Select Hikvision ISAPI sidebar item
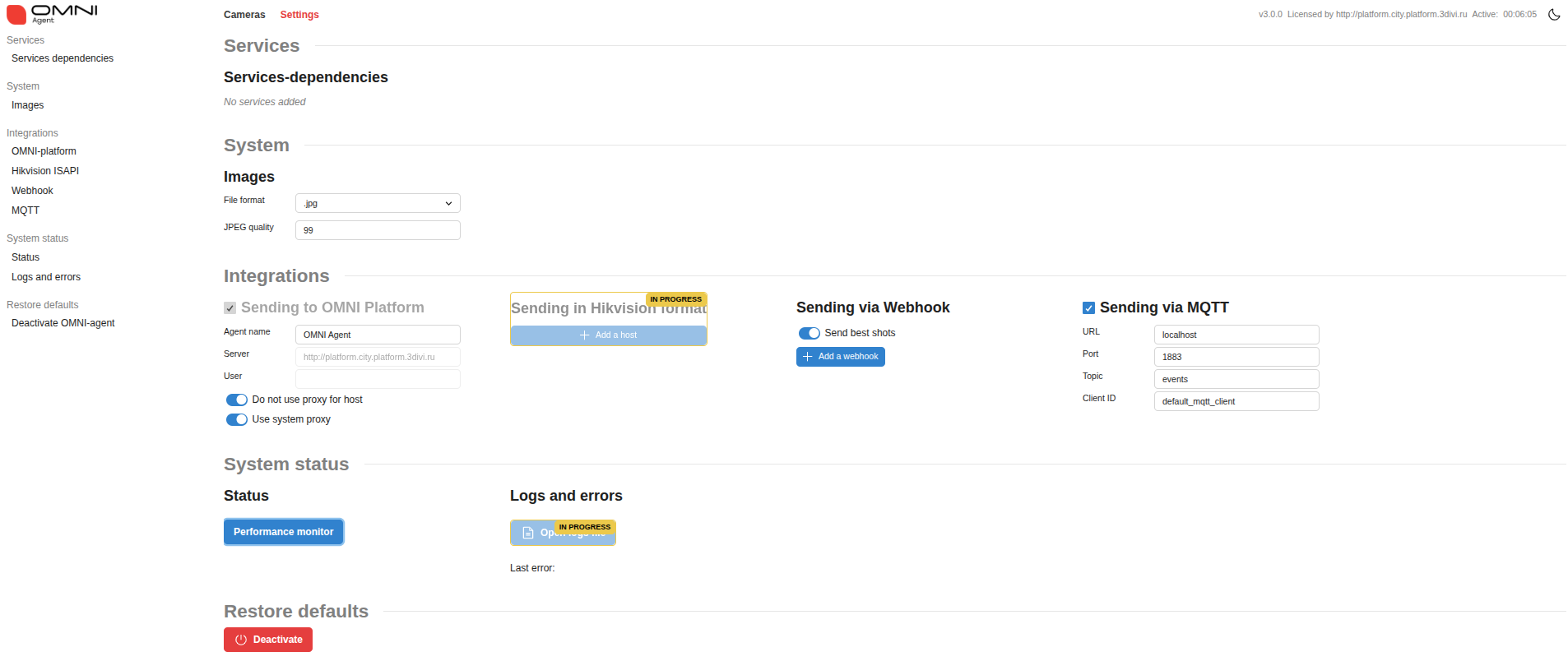The width and height of the screenshot is (1568, 661). [x=45, y=171]
